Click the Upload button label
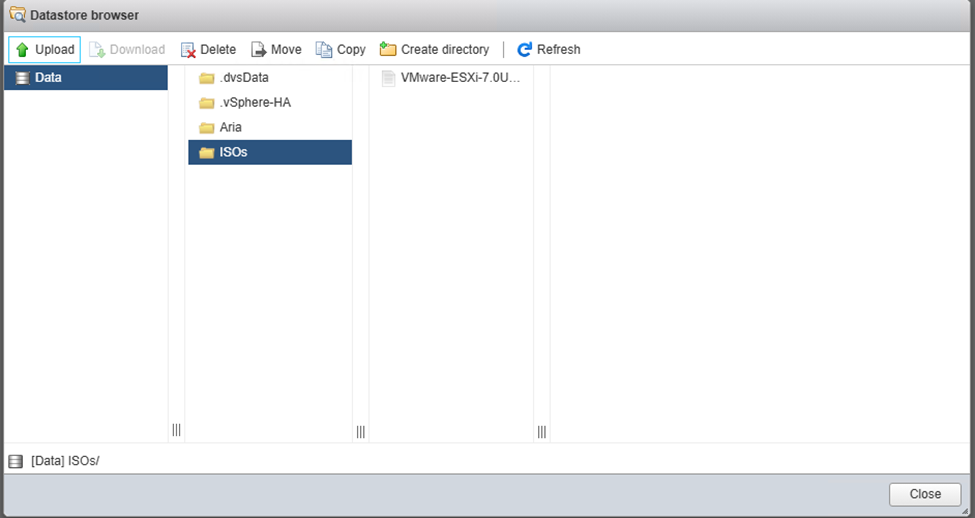Viewport: 975px width, 518px height. [55, 50]
